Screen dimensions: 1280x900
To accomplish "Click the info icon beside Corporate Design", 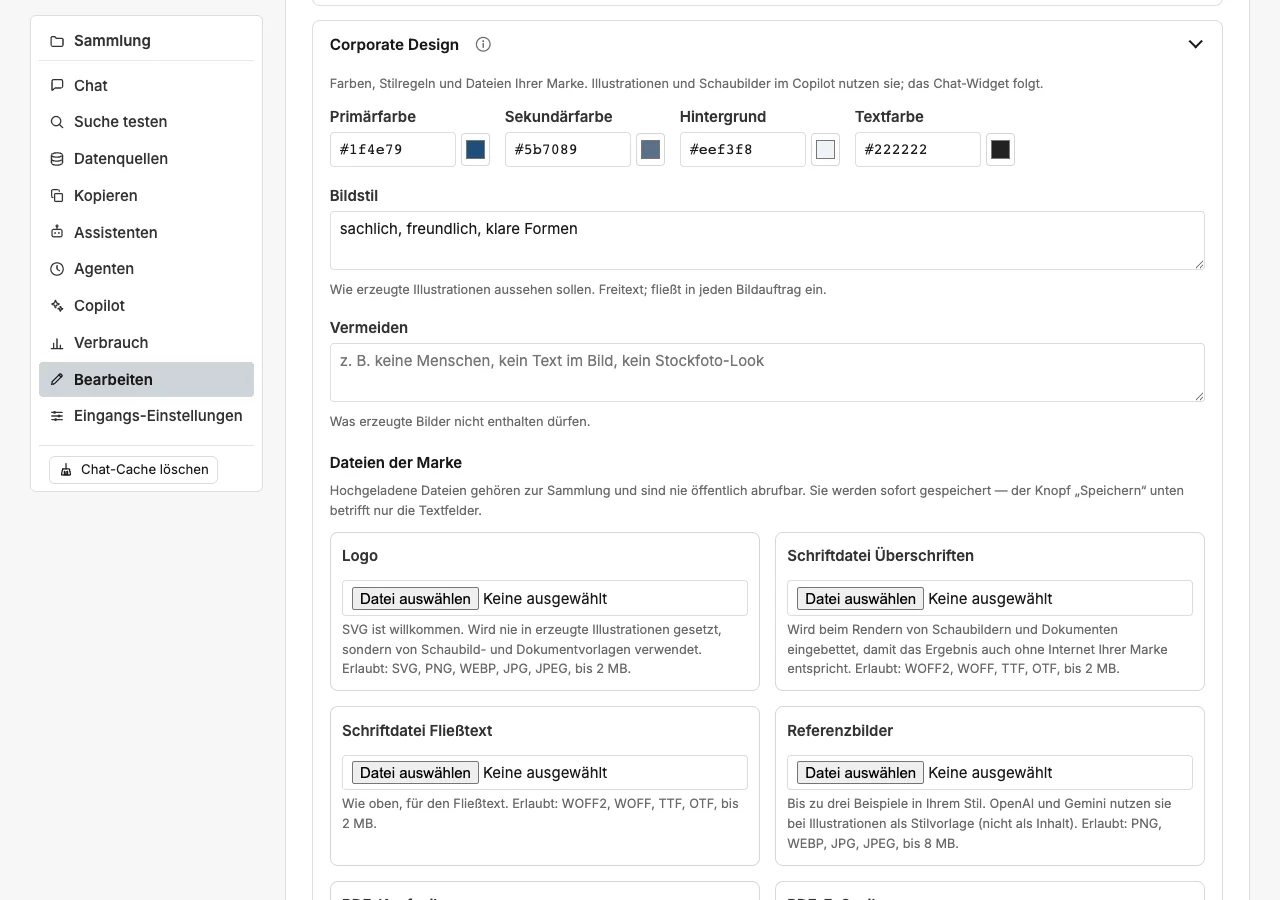I will [x=483, y=44].
